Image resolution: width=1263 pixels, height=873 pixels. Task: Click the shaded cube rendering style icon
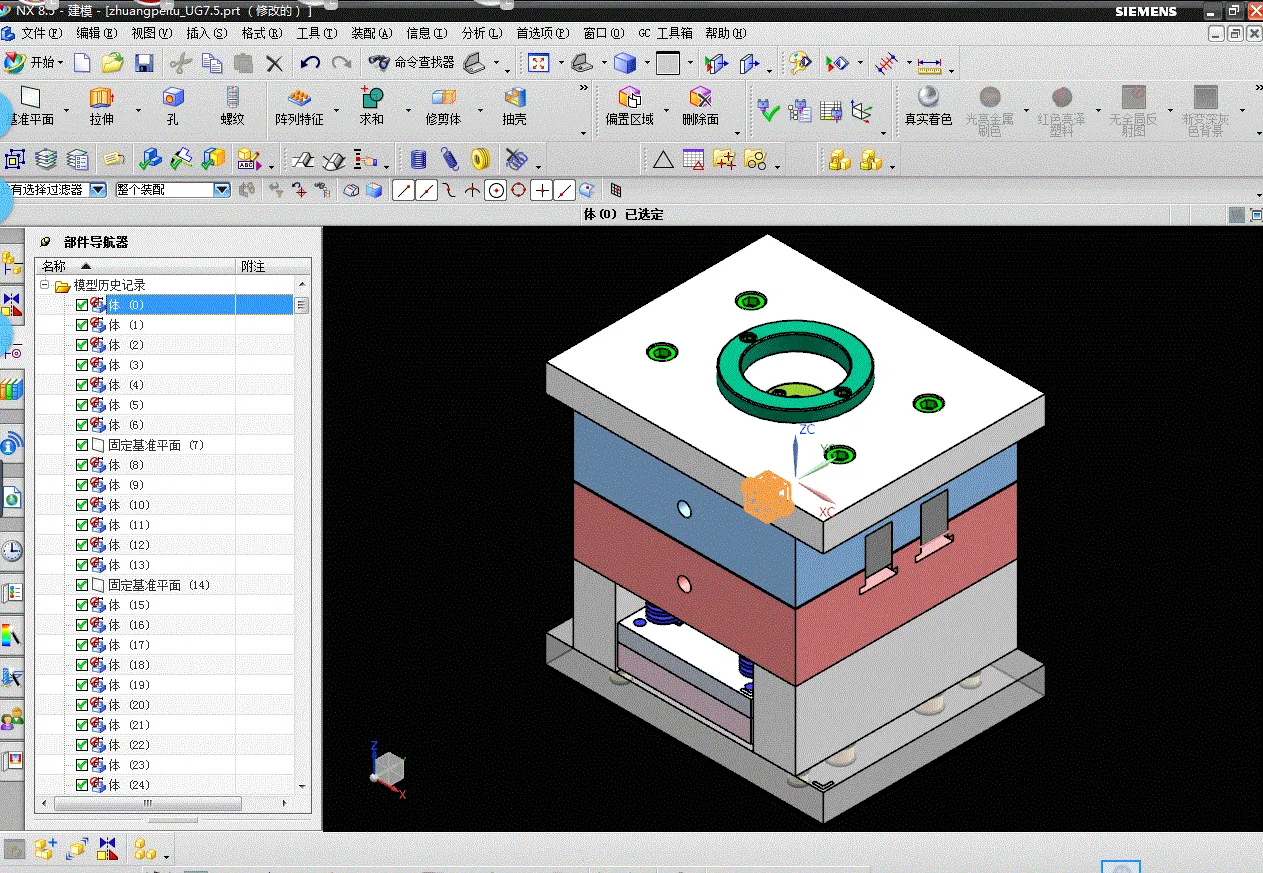coord(626,63)
